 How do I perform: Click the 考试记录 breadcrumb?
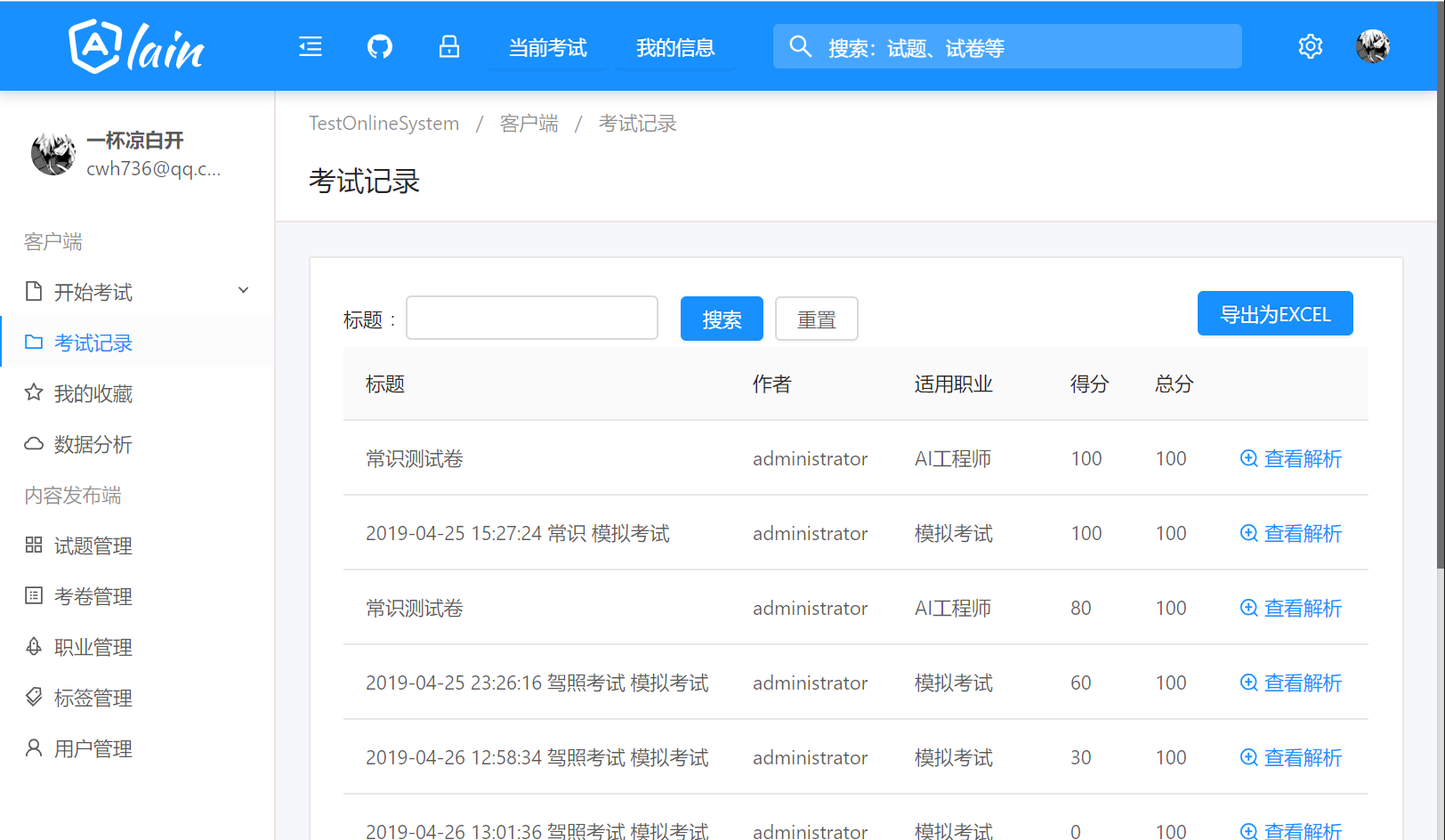pos(638,124)
